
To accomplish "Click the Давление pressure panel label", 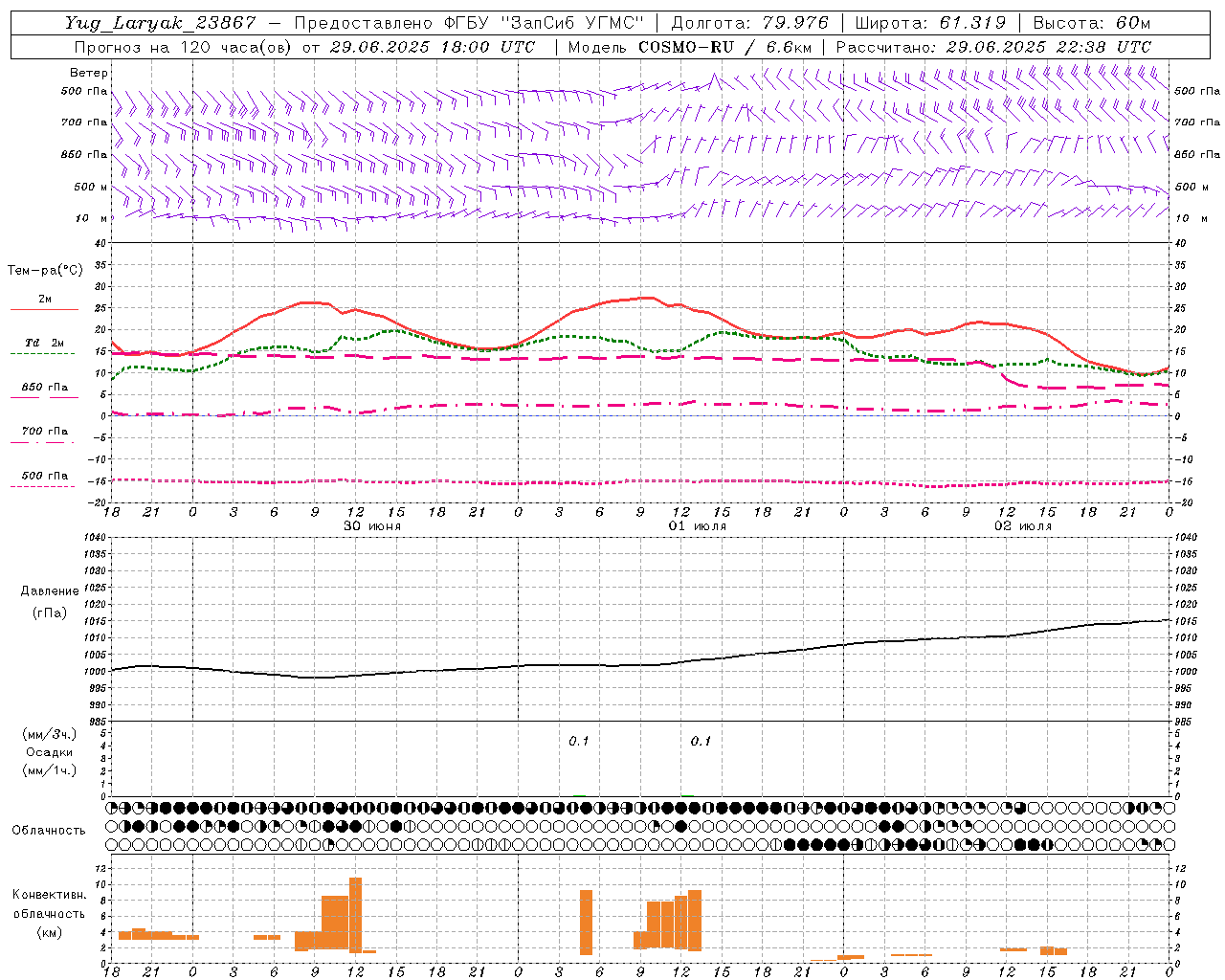I will [x=50, y=591].
